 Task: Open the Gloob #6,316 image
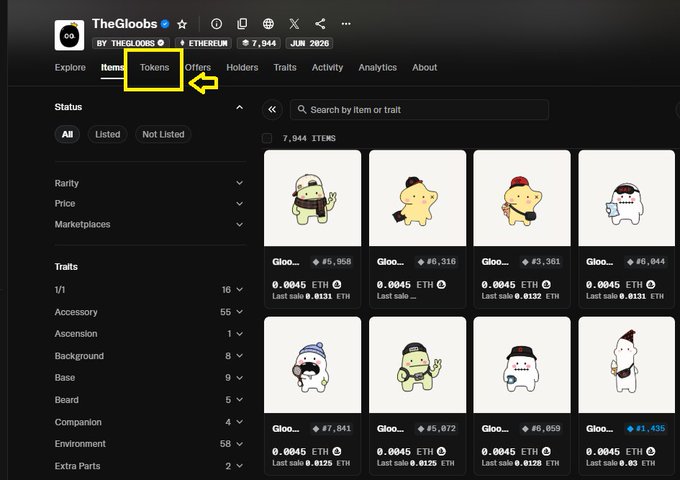418,198
